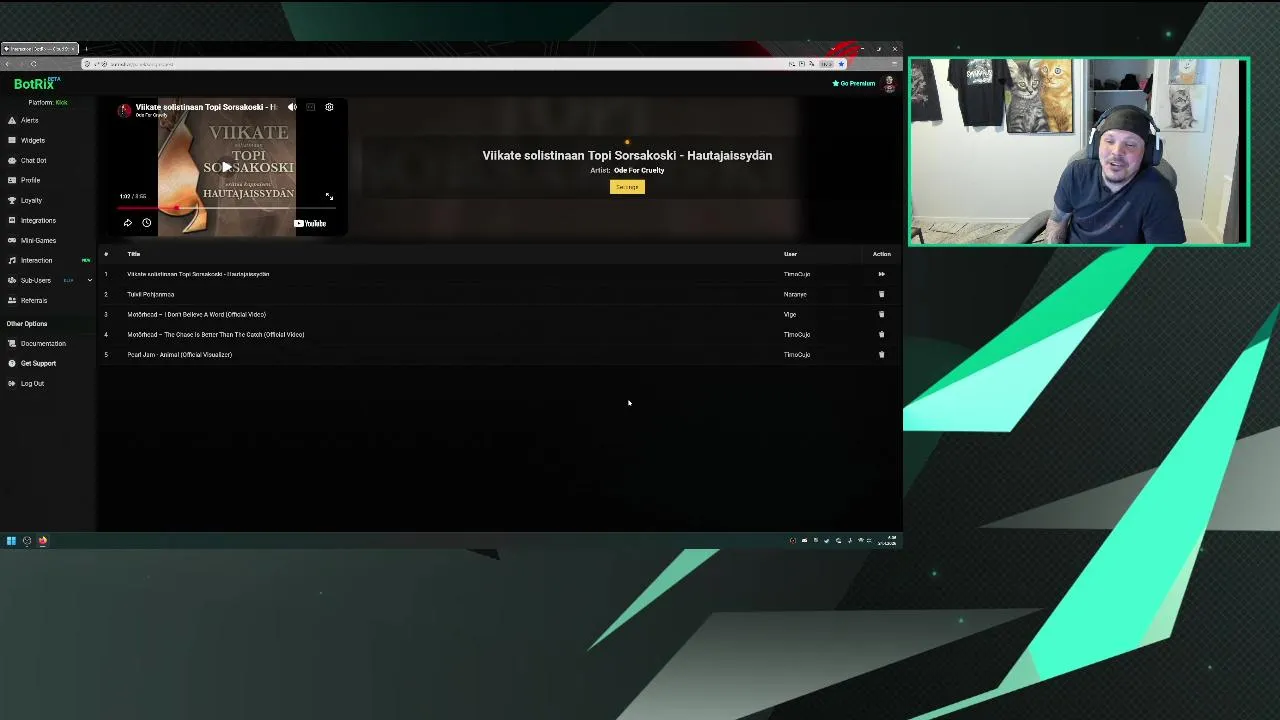Click the Watch later clock icon
Image resolution: width=1280 pixels, height=720 pixels.
coord(146,223)
